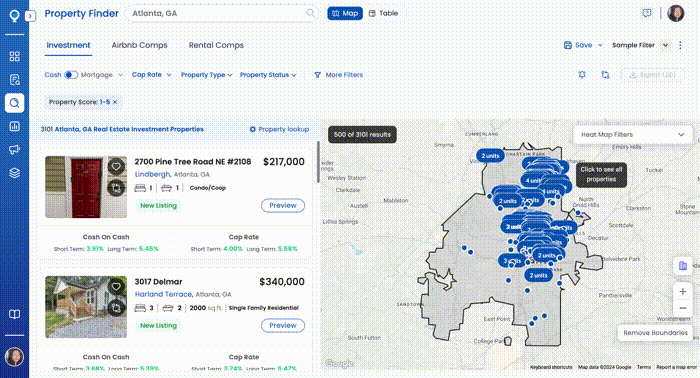
Task: Favorite 2700 Pine Tree Road listing heart
Action: point(116,166)
